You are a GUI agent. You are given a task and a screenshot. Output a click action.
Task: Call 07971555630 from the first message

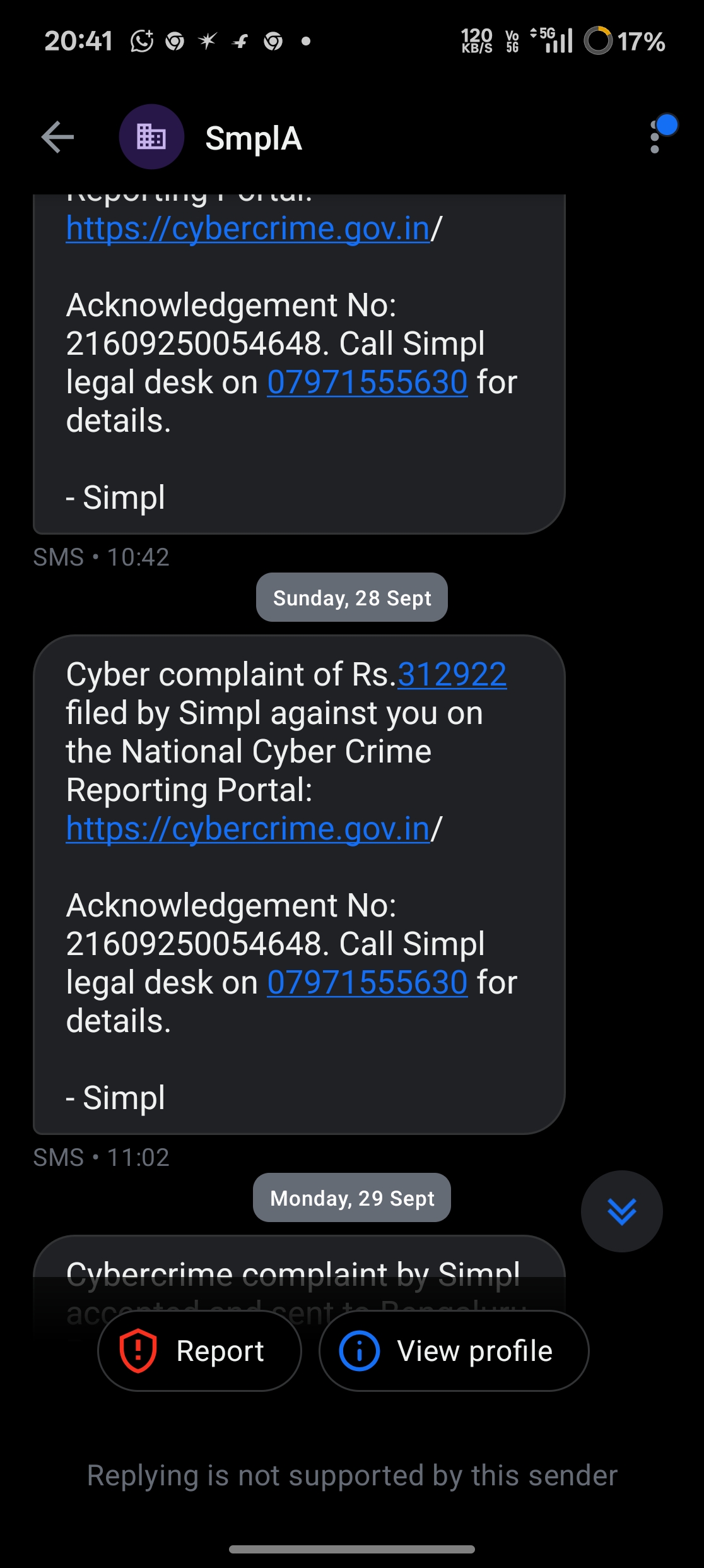tap(367, 383)
